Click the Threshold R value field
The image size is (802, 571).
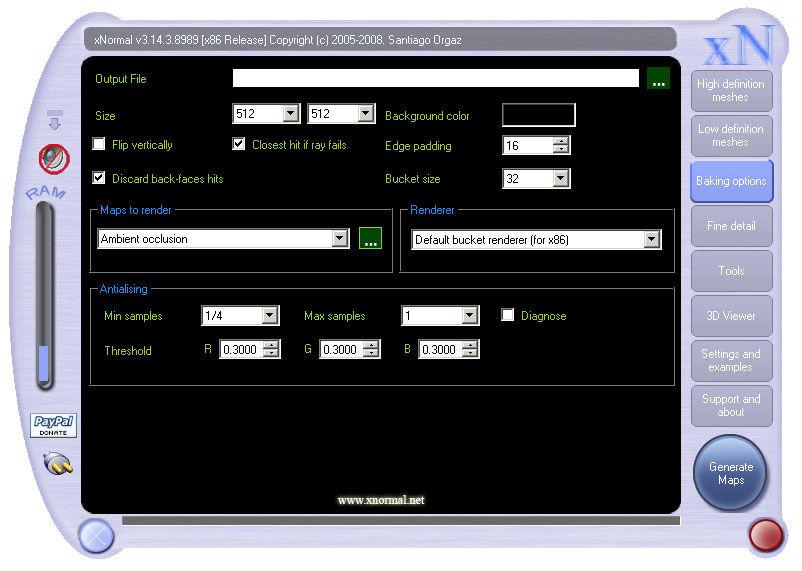[x=241, y=349]
